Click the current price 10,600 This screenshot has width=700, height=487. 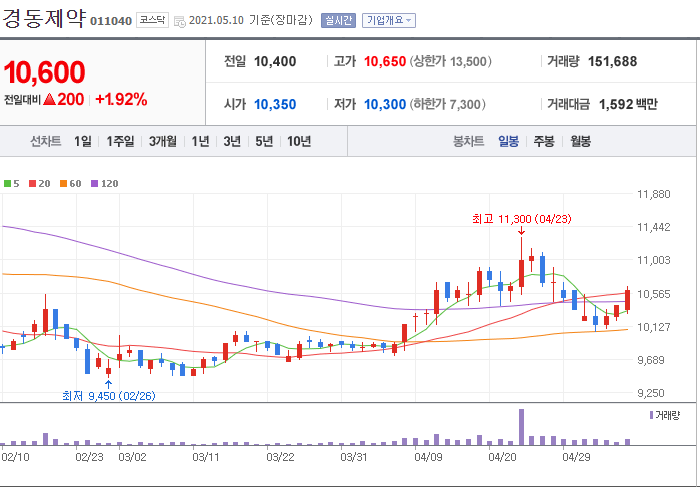coord(44,72)
